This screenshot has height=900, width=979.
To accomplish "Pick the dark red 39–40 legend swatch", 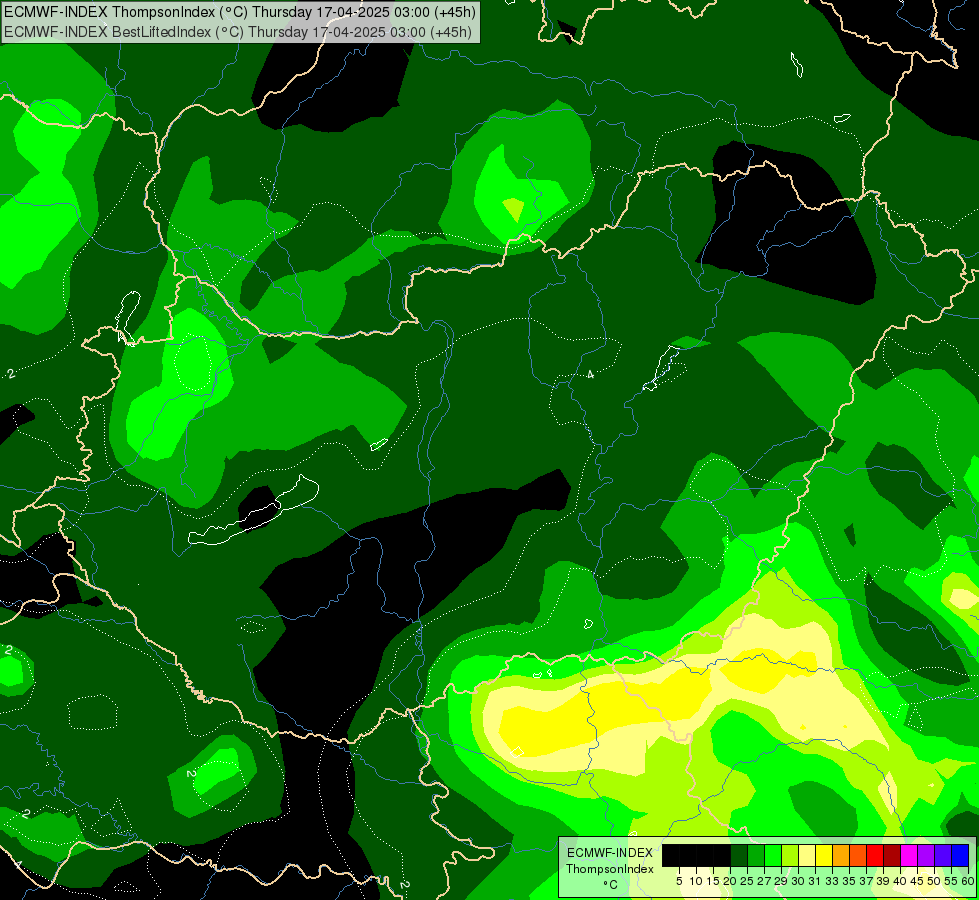I will pyautogui.click(x=892, y=856).
